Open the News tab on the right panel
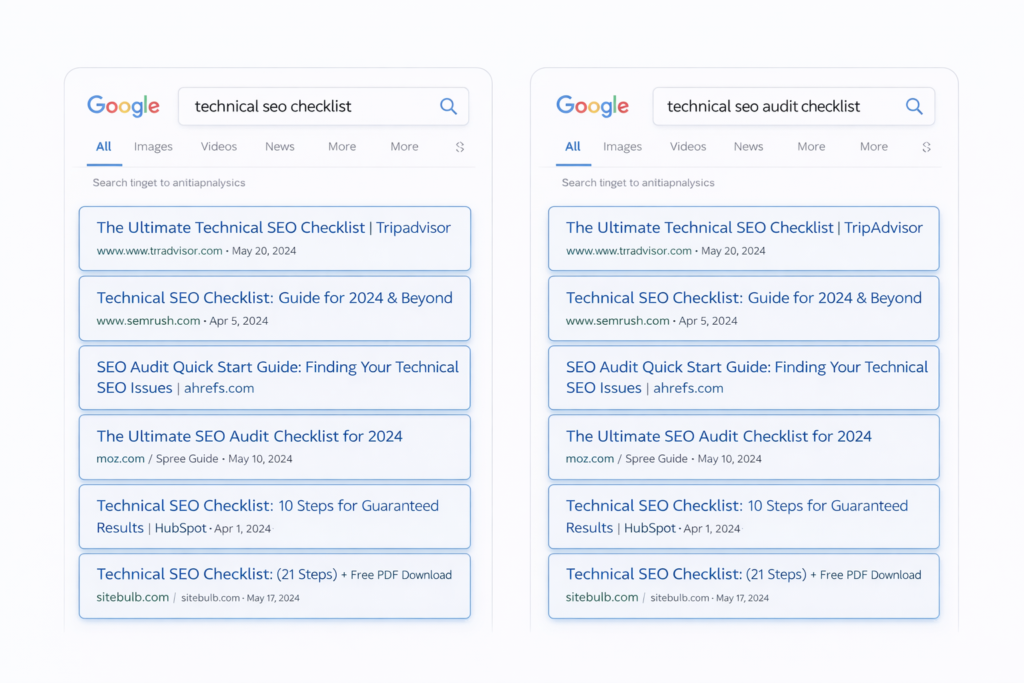Viewport: 1024px width, 683px height. [x=748, y=146]
